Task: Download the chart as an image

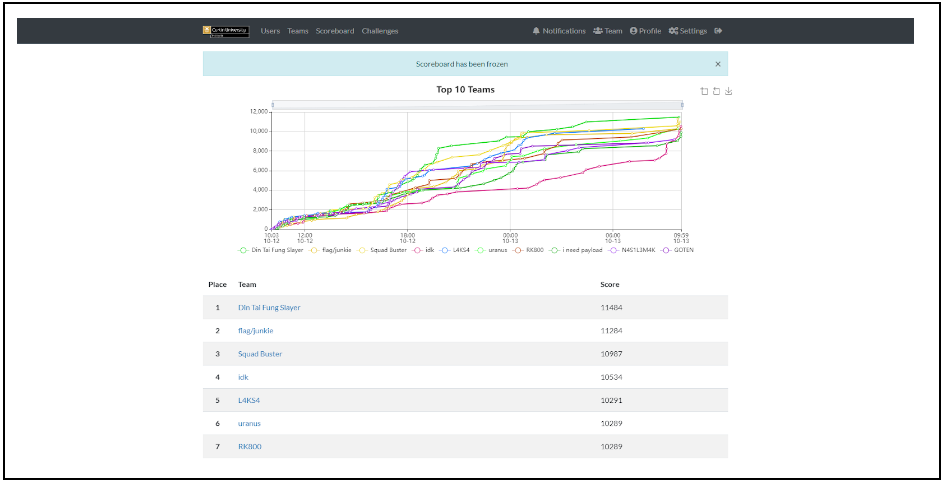Action: [x=729, y=91]
